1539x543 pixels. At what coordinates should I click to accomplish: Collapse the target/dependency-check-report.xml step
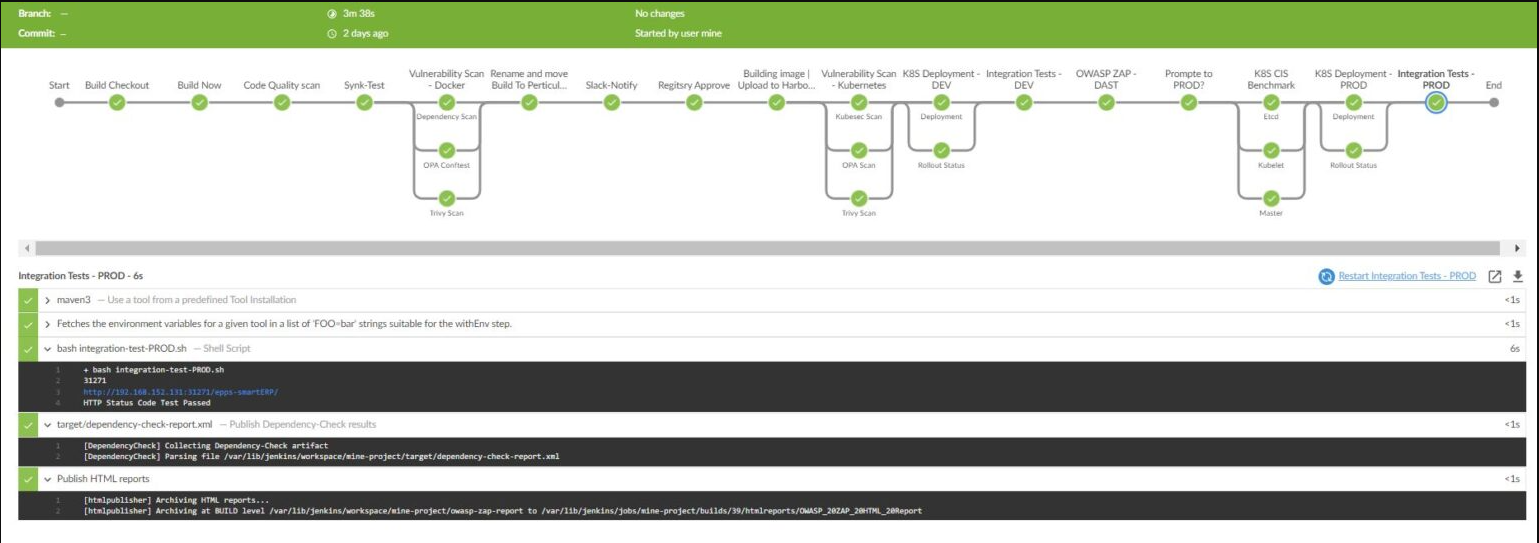[48, 425]
